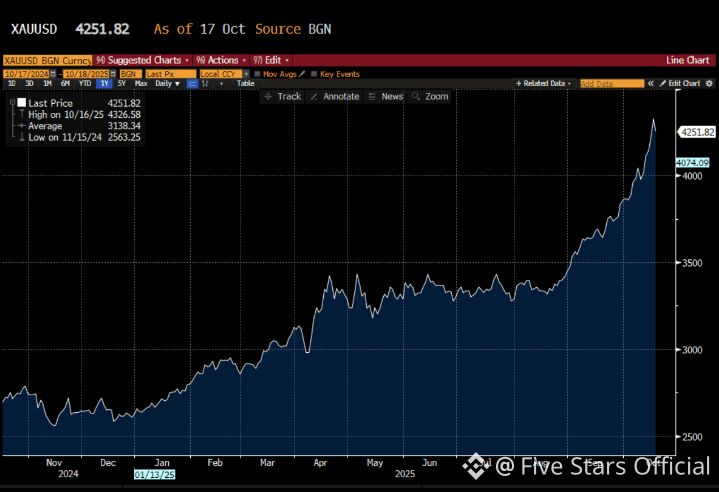Open the Actions dropdown menu
The width and height of the screenshot is (719, 492).
(x=221, y=60)
